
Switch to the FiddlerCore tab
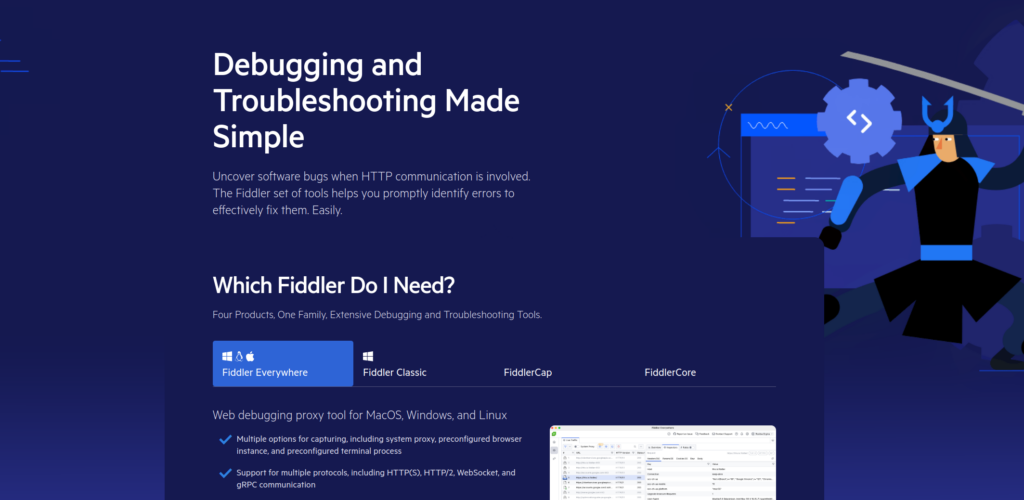coord(705,364)
